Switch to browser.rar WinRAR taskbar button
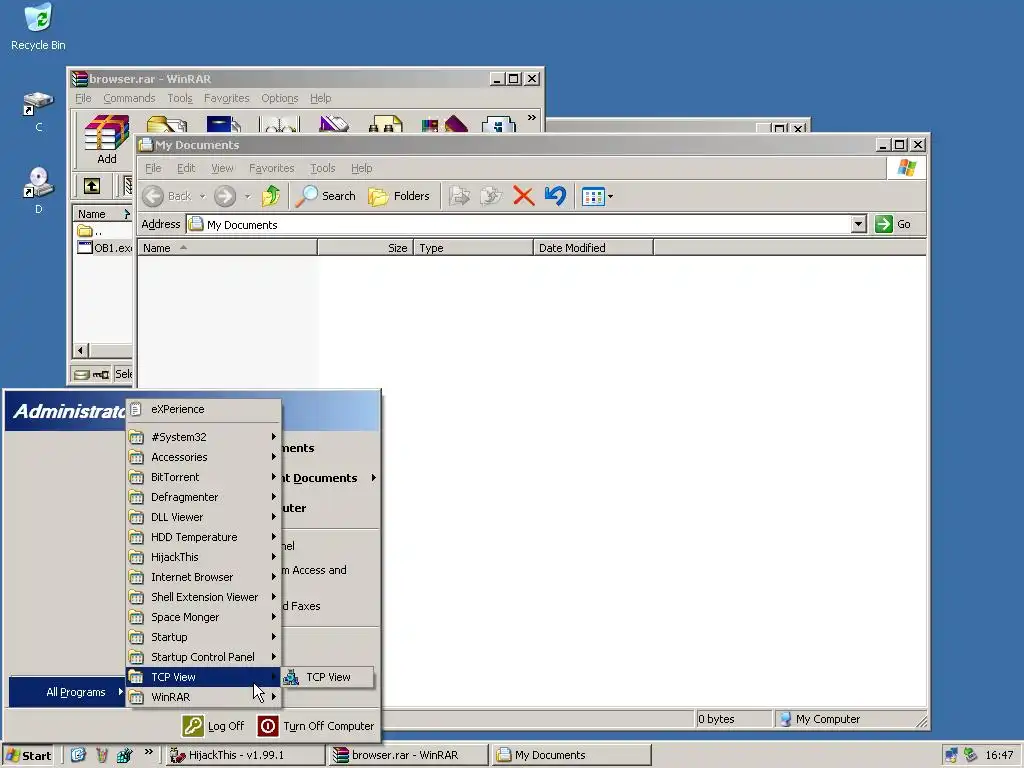The height and width of the screenshot is (768, 1024). [x=409, y=756]
